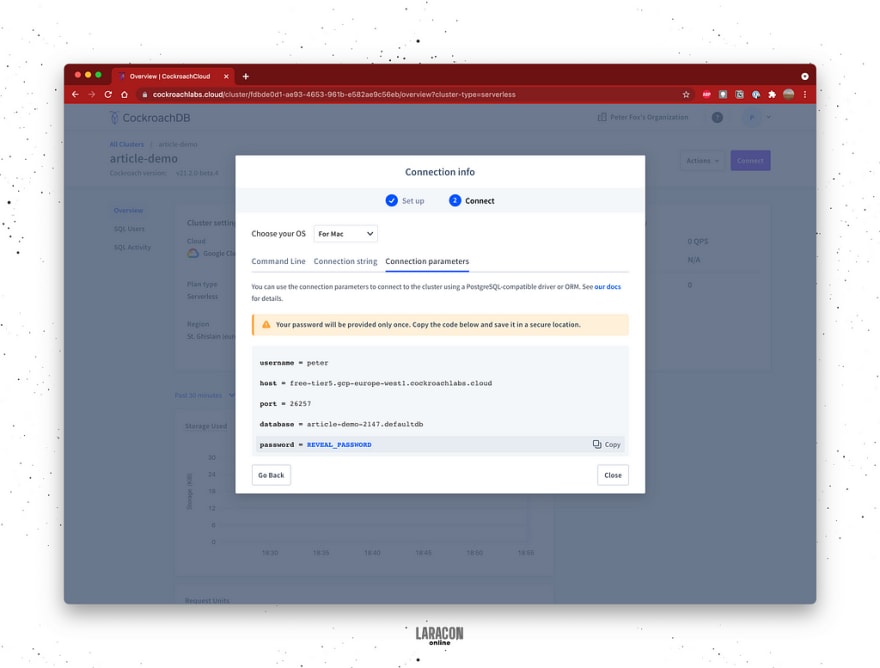Open the Chrome profile avatar
880x668 pixels.
(789, 94)
